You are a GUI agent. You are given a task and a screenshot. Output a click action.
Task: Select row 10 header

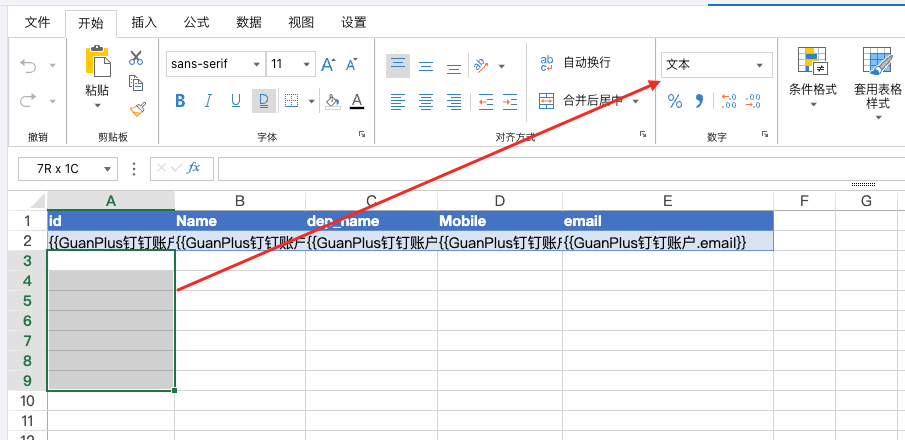click(28, 401)
